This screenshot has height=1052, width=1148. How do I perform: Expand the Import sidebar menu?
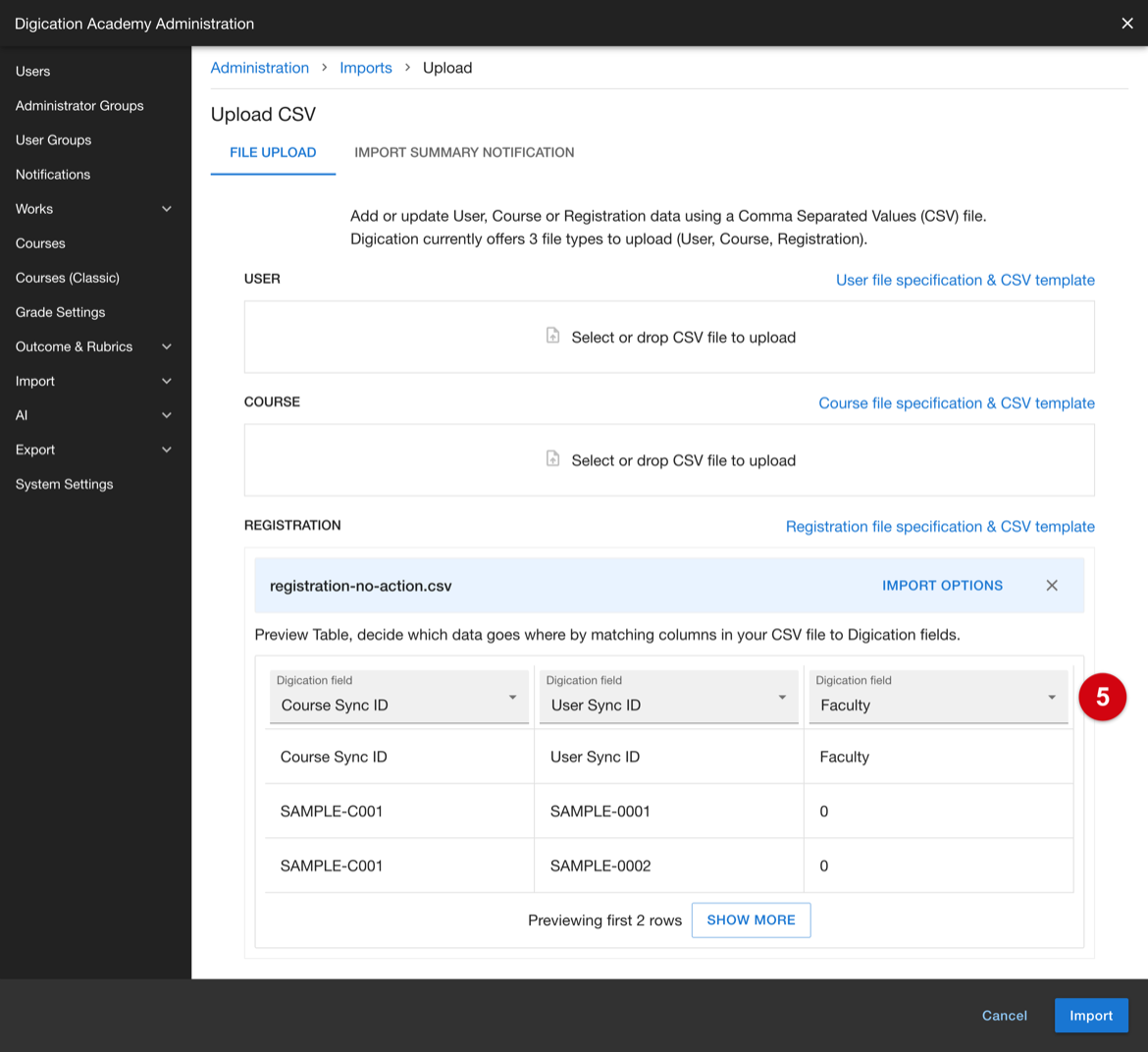point(166,381)
